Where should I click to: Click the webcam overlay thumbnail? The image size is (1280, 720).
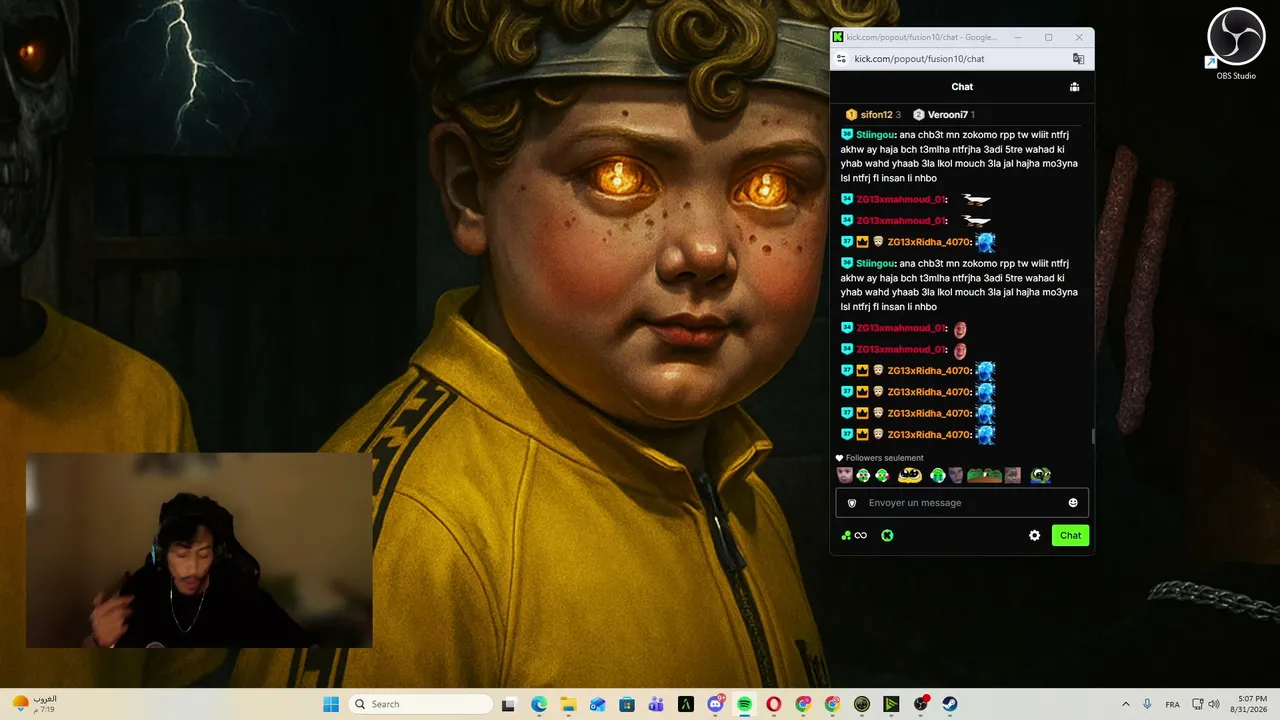(x=199, y=551)
